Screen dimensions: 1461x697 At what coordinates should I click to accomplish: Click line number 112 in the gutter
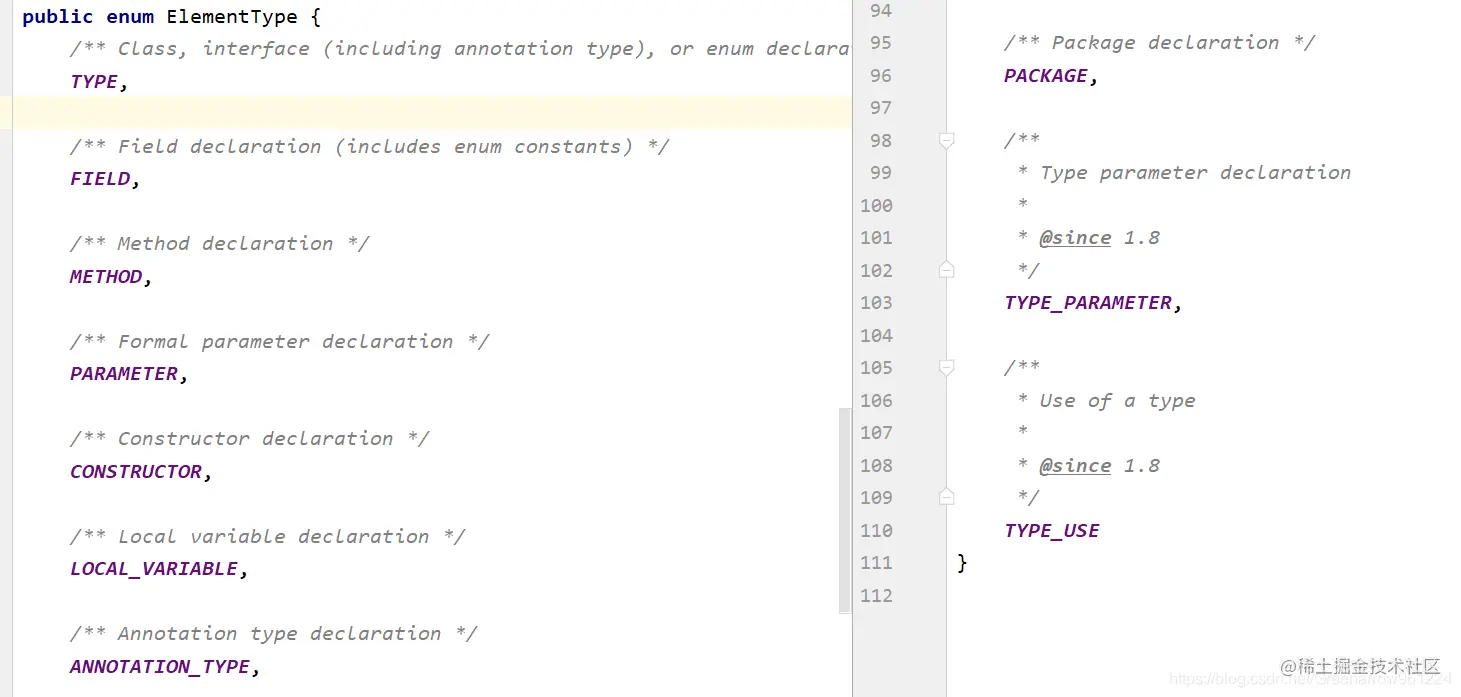[x=876, y=596]
